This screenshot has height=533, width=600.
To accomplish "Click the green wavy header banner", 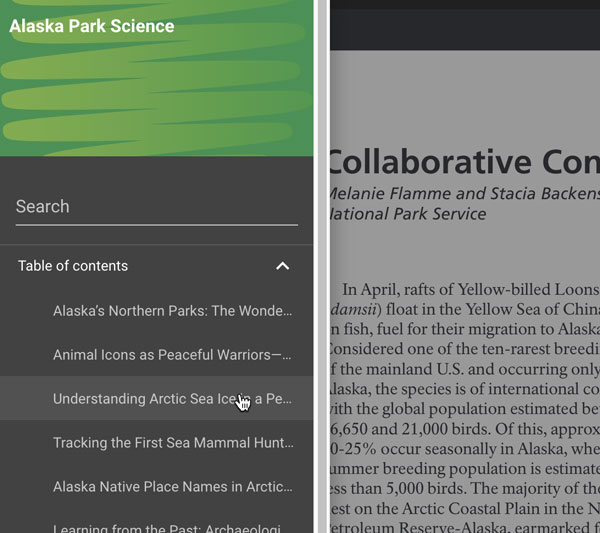I will pyautogui.click(x=157, y=100).
